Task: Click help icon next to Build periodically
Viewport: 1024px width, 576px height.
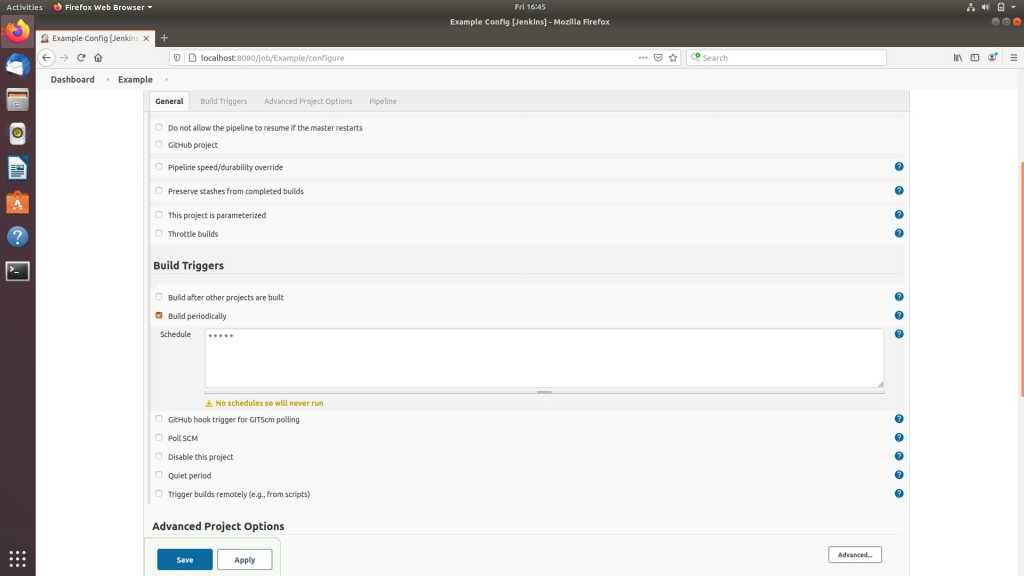Action: coord(898,316)
